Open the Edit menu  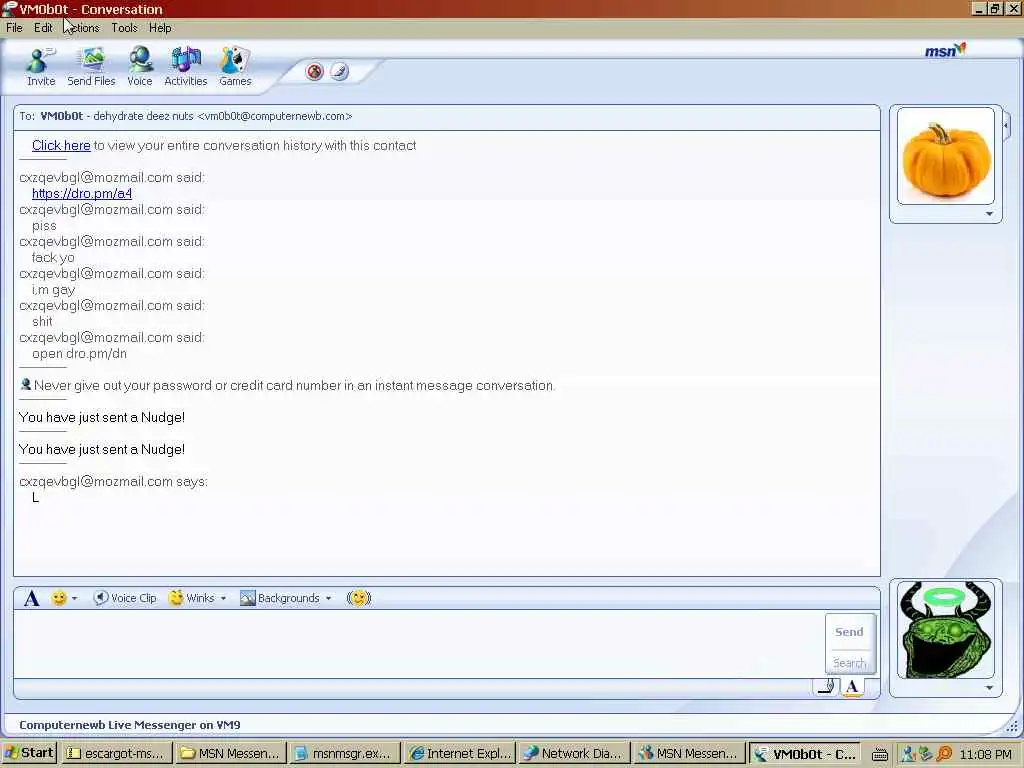pos(43,27)
